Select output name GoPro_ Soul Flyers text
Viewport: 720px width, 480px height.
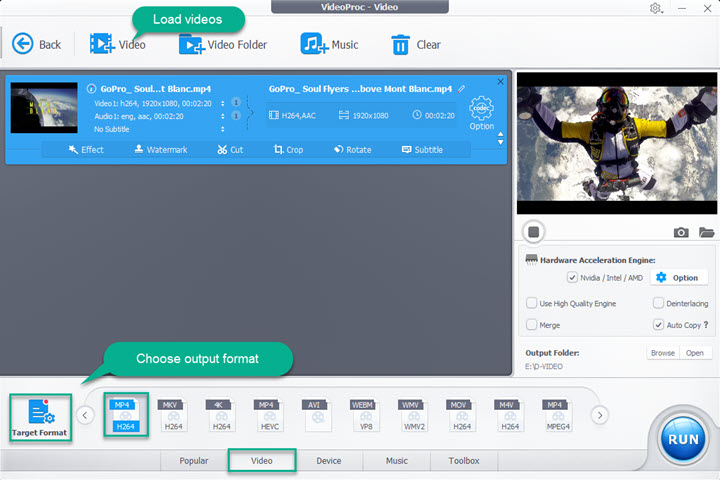[x=360, y=89]
